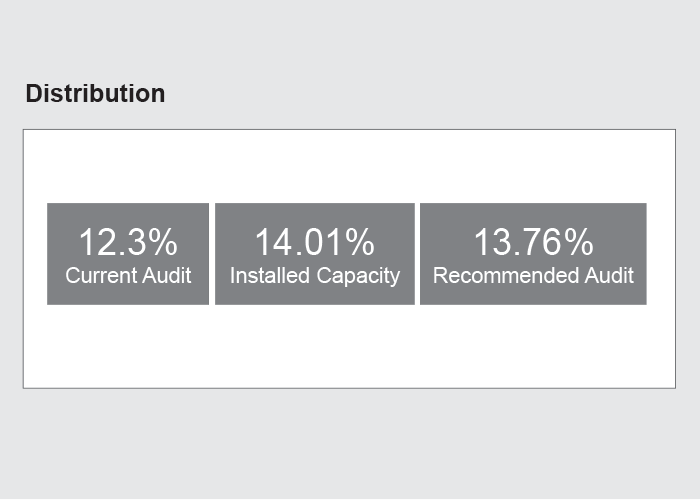Click the blank area above the tiles
The image size is (700, 500).
pyautogui.click(x=349, y=166)
